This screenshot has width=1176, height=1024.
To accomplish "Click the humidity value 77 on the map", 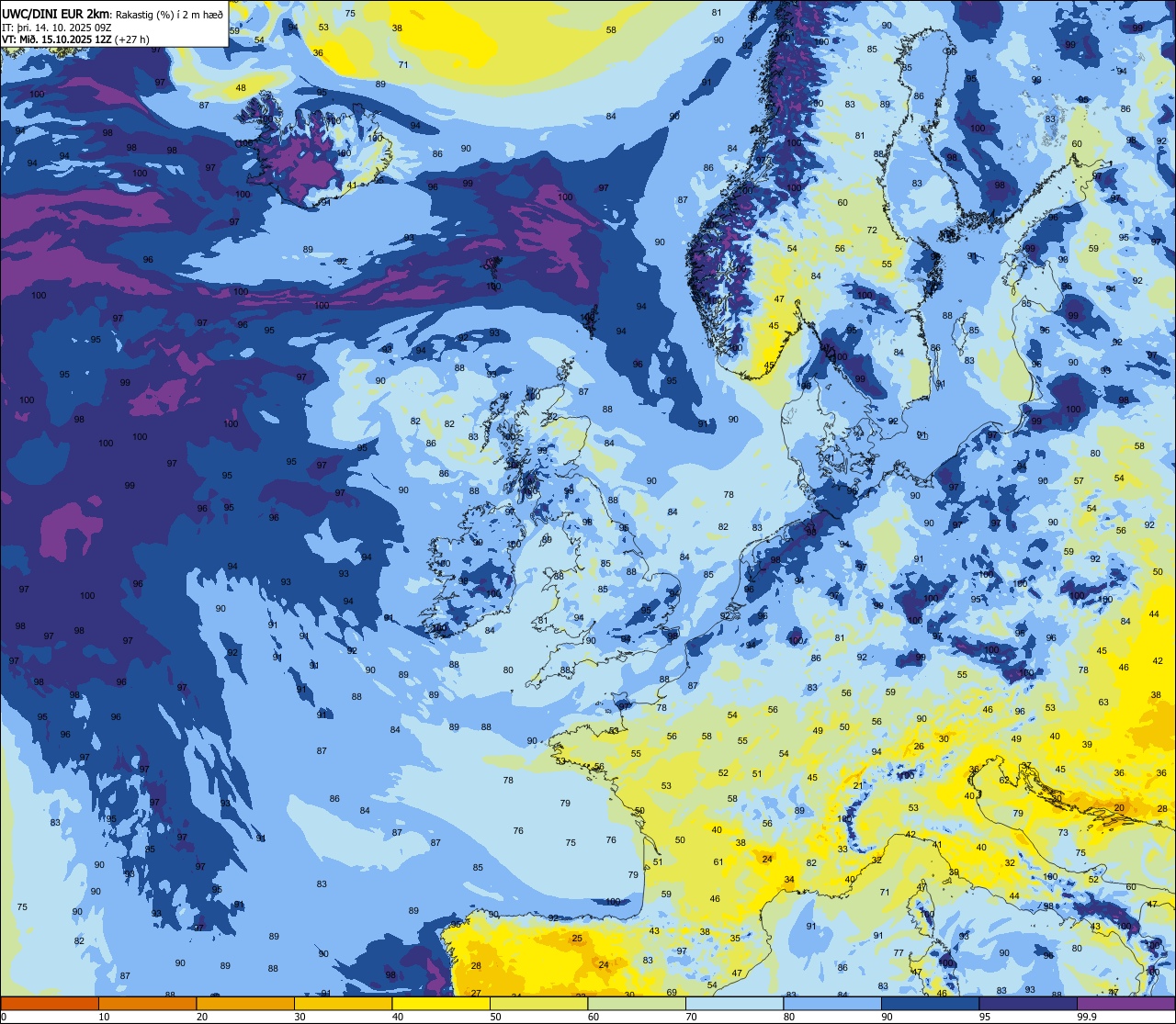I will click(899, 952).
